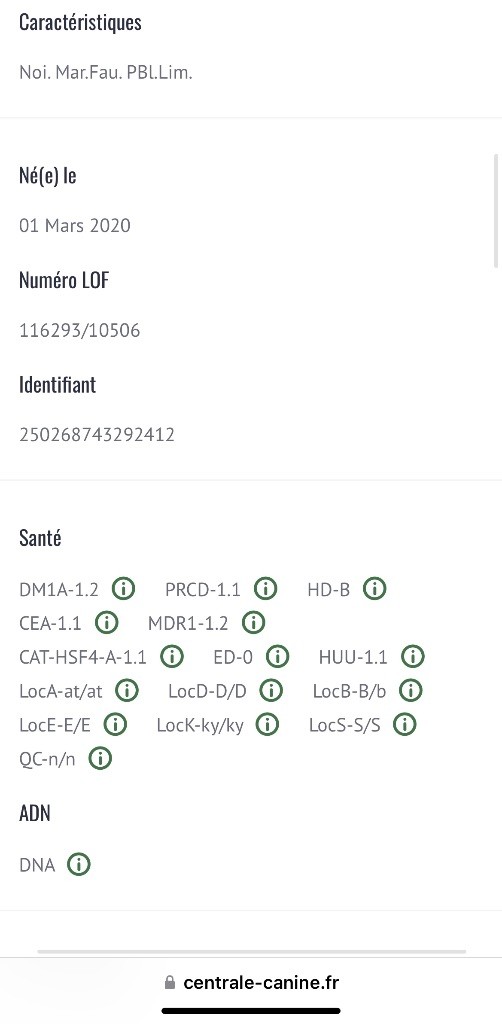Image resolution: width=502 pixels, height=1024 pixels.
Task: Open info icon for LocK-ky/ky
Action: (267, 724)
